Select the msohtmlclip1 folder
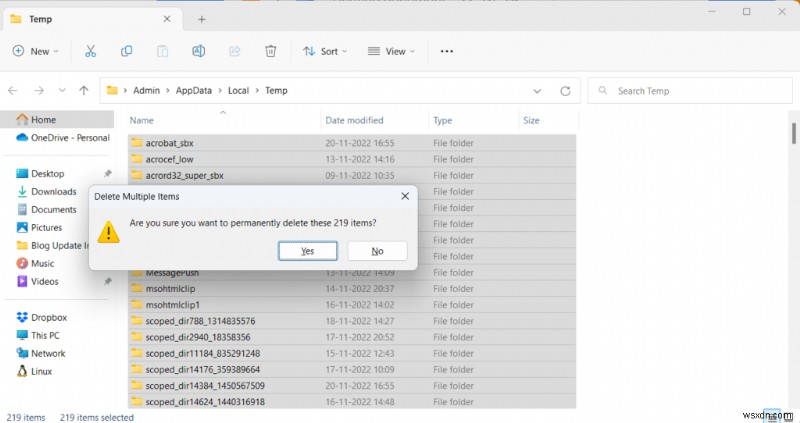The width and height of the screenshot is (800, 423). pyautogui.click(x=352, y=305)
